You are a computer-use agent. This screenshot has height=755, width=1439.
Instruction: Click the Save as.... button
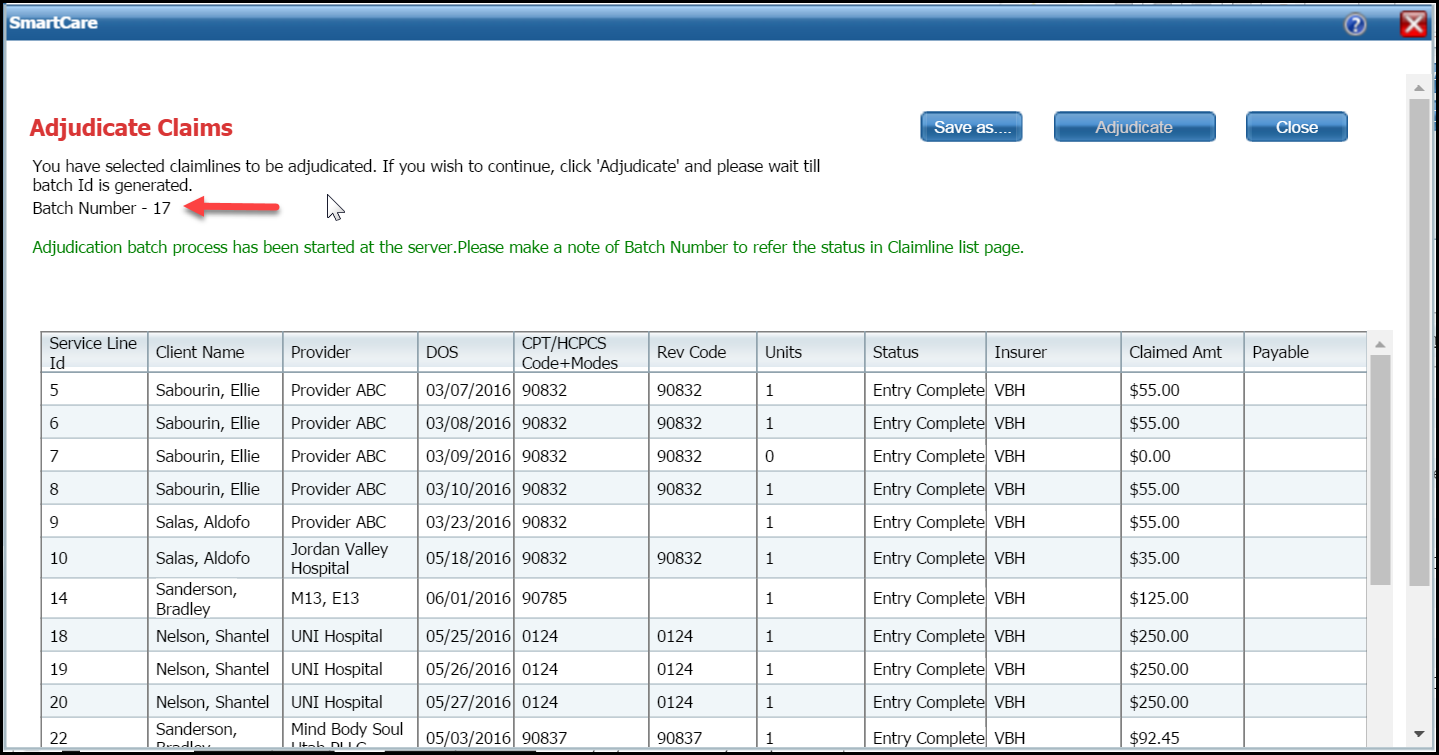click(x=971, y=127)
